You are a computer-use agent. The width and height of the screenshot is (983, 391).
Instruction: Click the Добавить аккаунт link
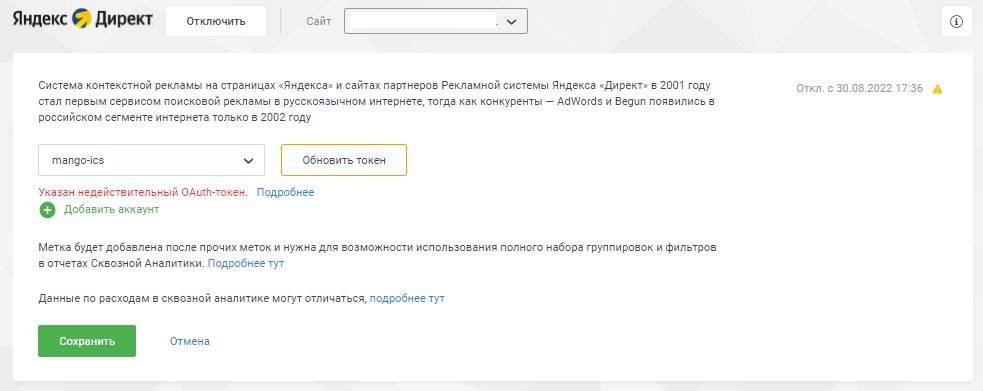[x=112, y=209]
